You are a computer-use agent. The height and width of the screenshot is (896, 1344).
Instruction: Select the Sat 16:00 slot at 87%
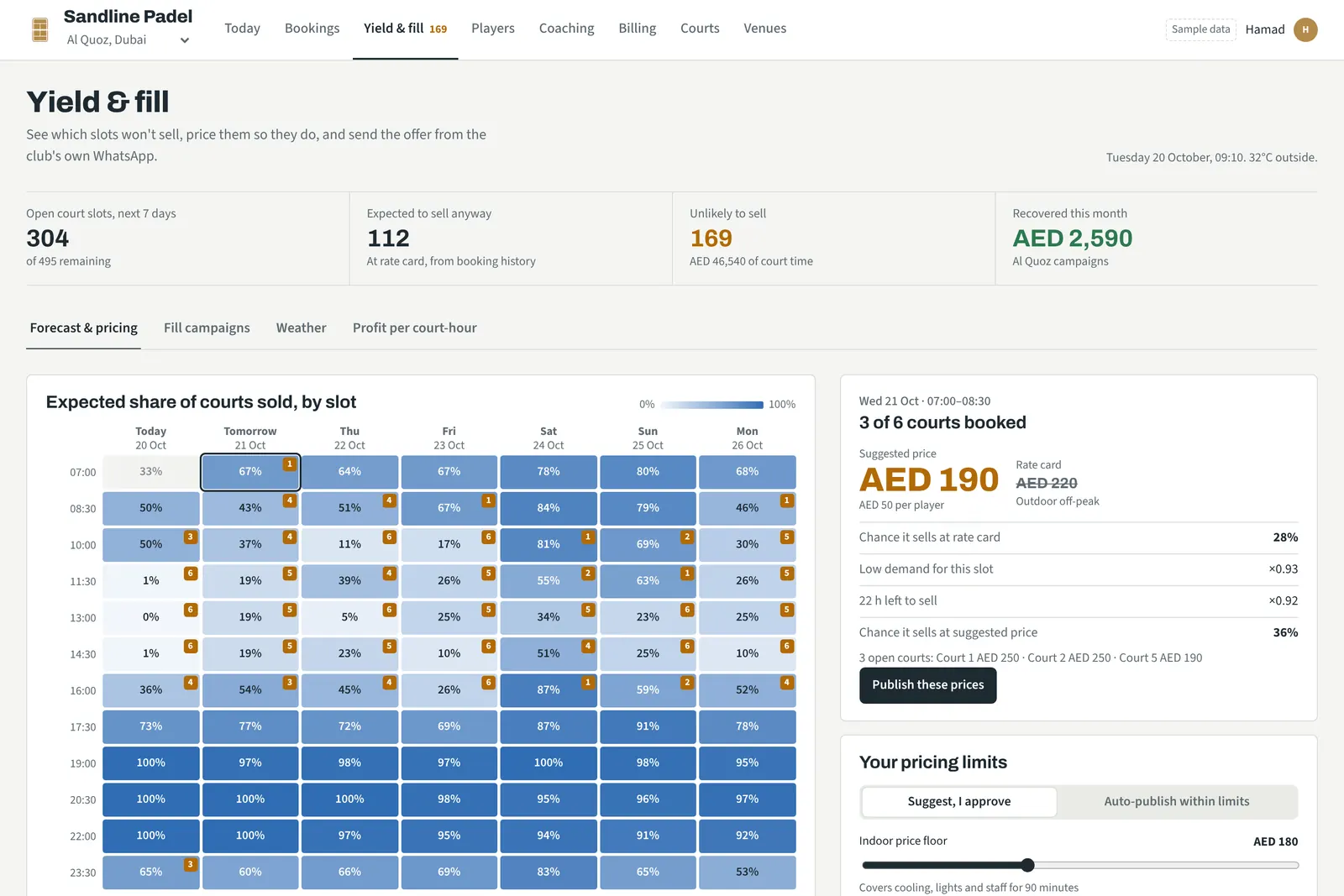(549, 690)
